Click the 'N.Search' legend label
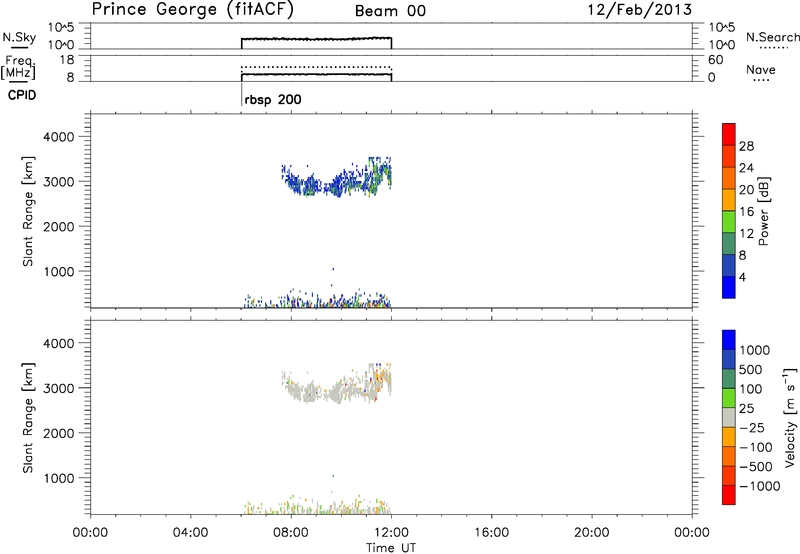This screenshot has width=800, height=554. [773, 37]
